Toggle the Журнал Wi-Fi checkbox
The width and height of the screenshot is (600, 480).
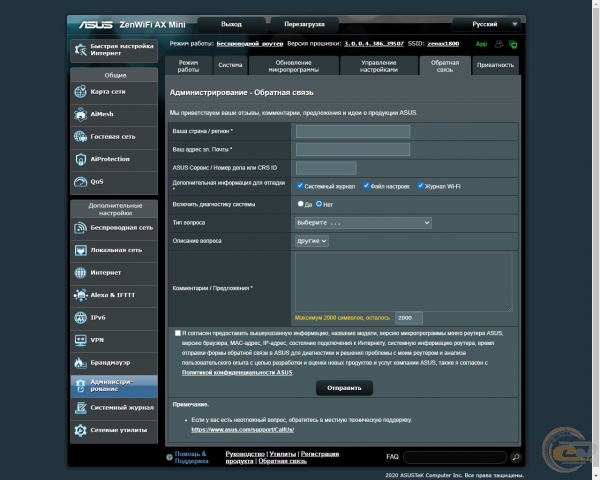tap(421, 185)
